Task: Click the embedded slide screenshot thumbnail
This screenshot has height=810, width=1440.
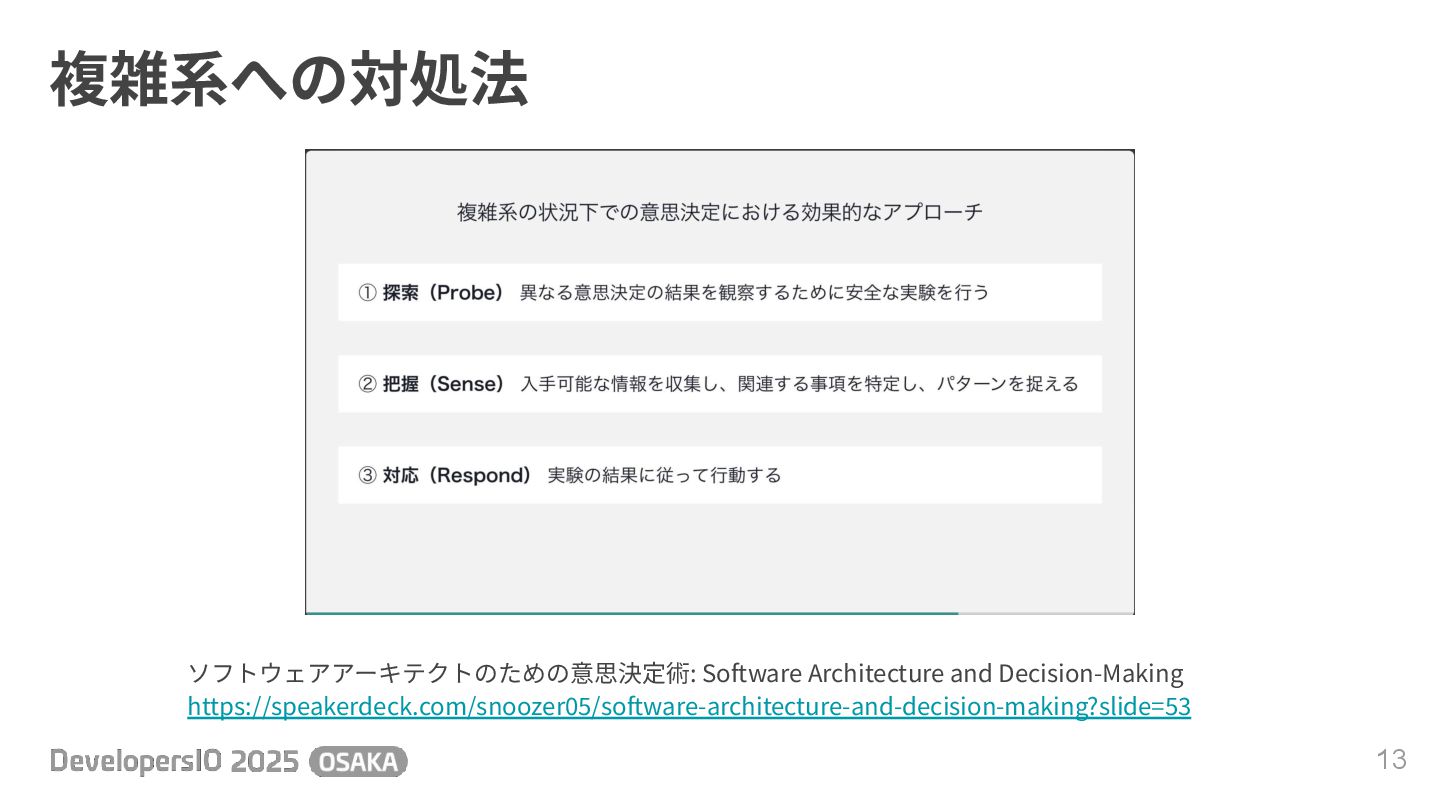Action: 720,382
